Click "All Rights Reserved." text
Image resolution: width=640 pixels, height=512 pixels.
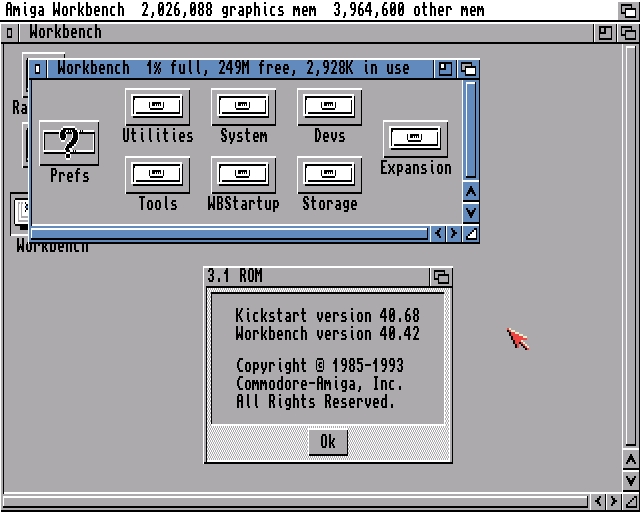[x=315, y=401]
